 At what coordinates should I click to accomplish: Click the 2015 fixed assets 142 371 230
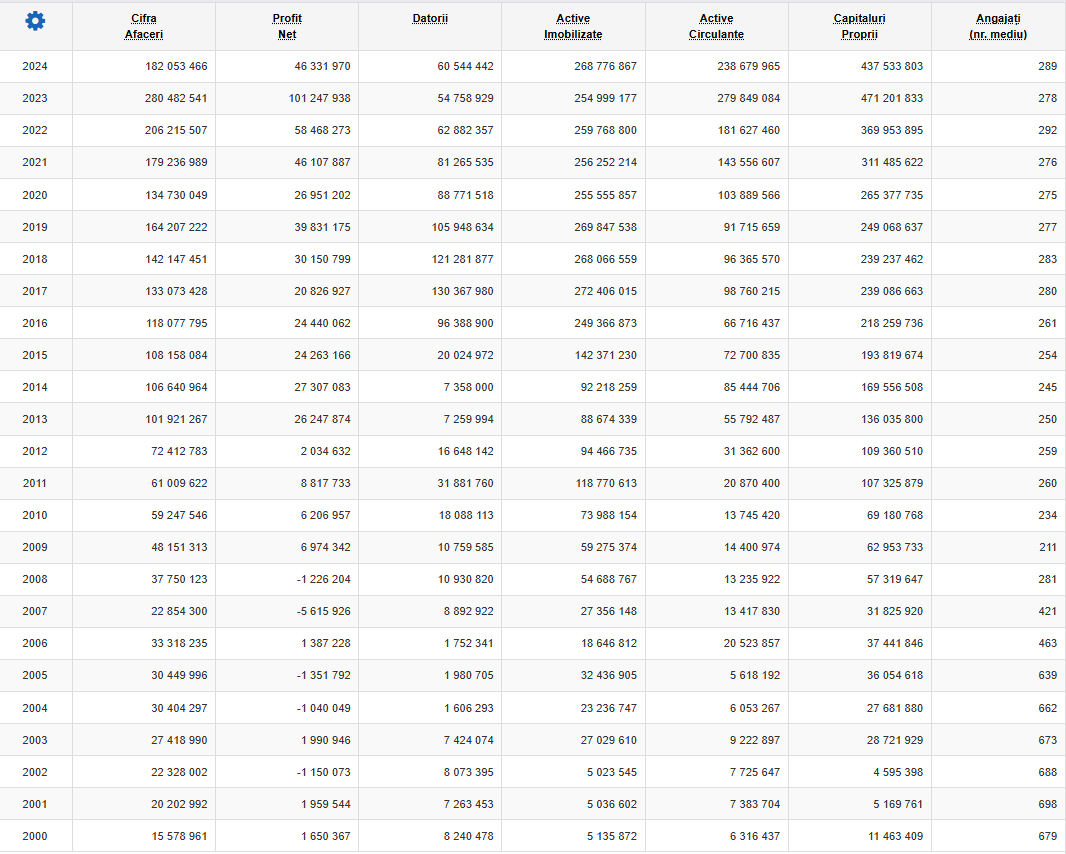pos(606,355)
